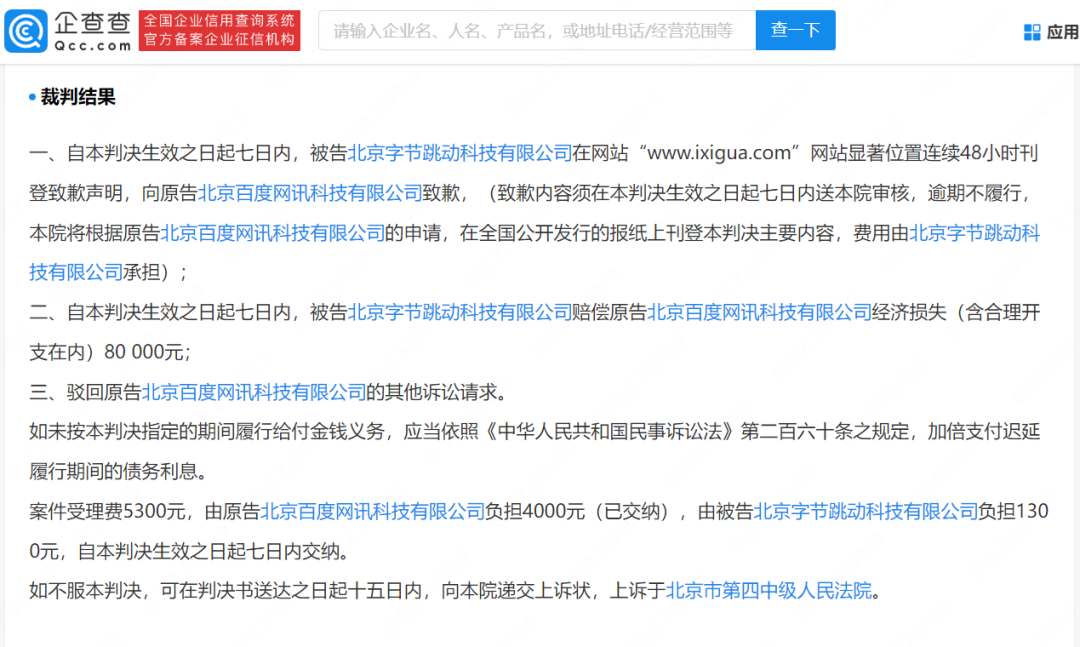Viewport: 1080px width, 647px height.
Task: Click the Qcc.com logo icon
Action: tap(26, 31)
